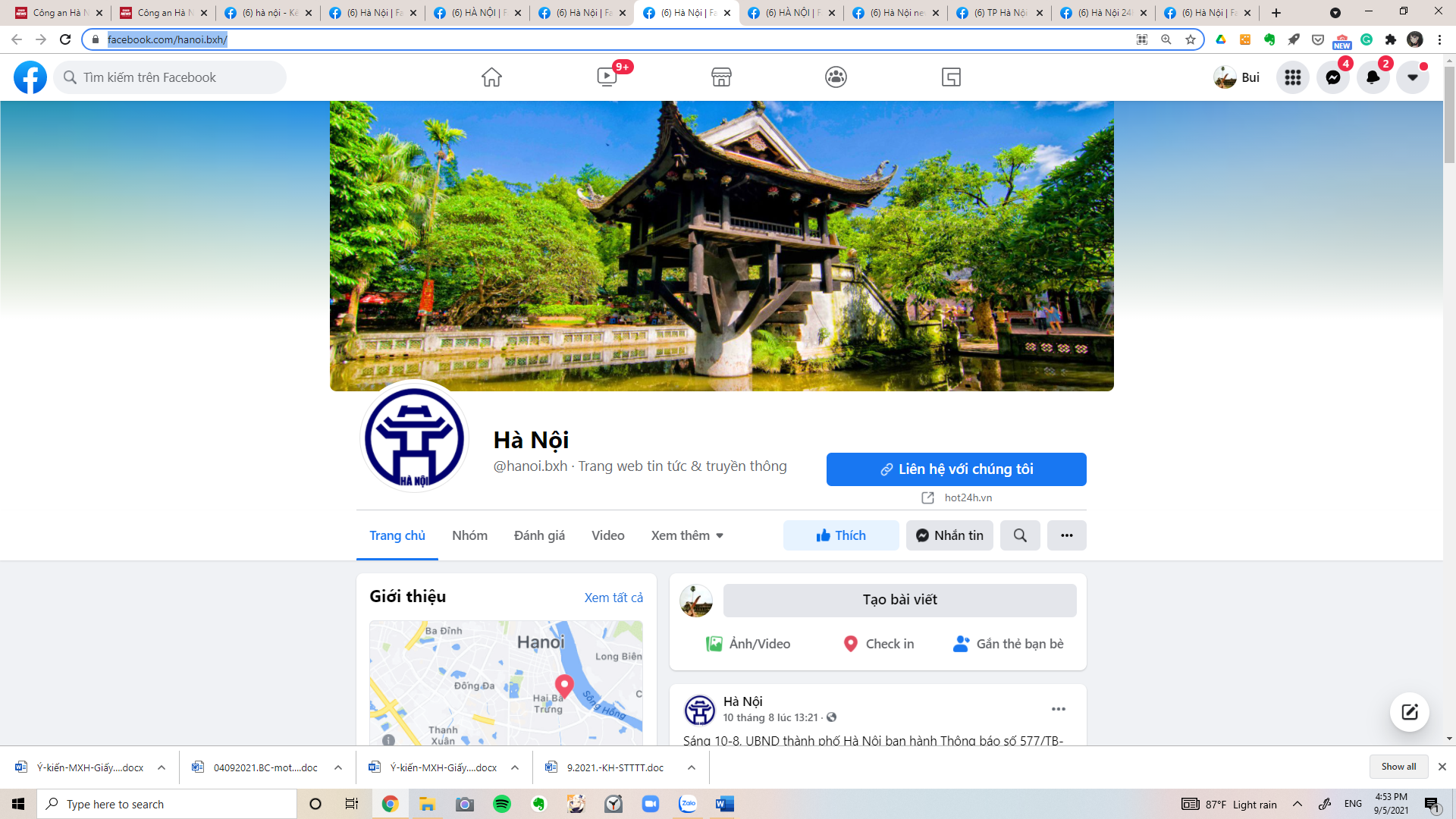The height and width of the screenshot is (819, 1456).
Task: Click the new message compose icon
Action: coord(1410,712)
